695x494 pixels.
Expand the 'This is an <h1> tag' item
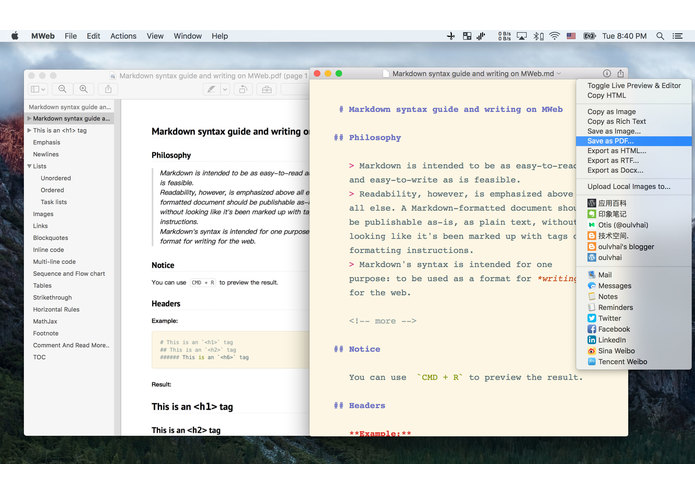[29, 130]
